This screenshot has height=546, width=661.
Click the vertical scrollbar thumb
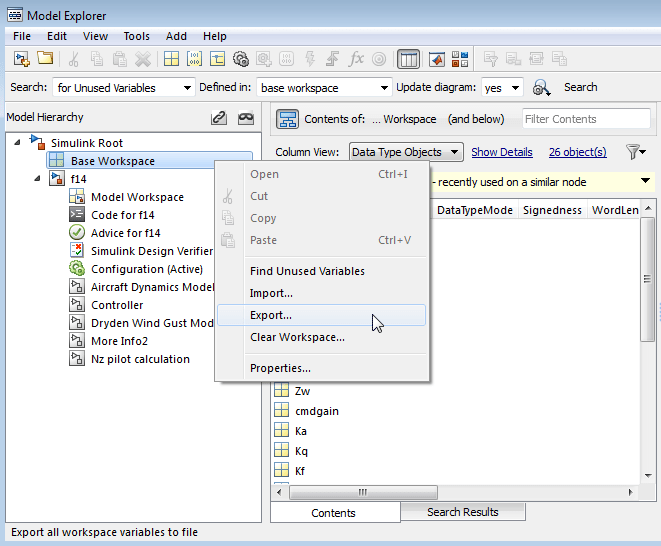click(647, 279)
